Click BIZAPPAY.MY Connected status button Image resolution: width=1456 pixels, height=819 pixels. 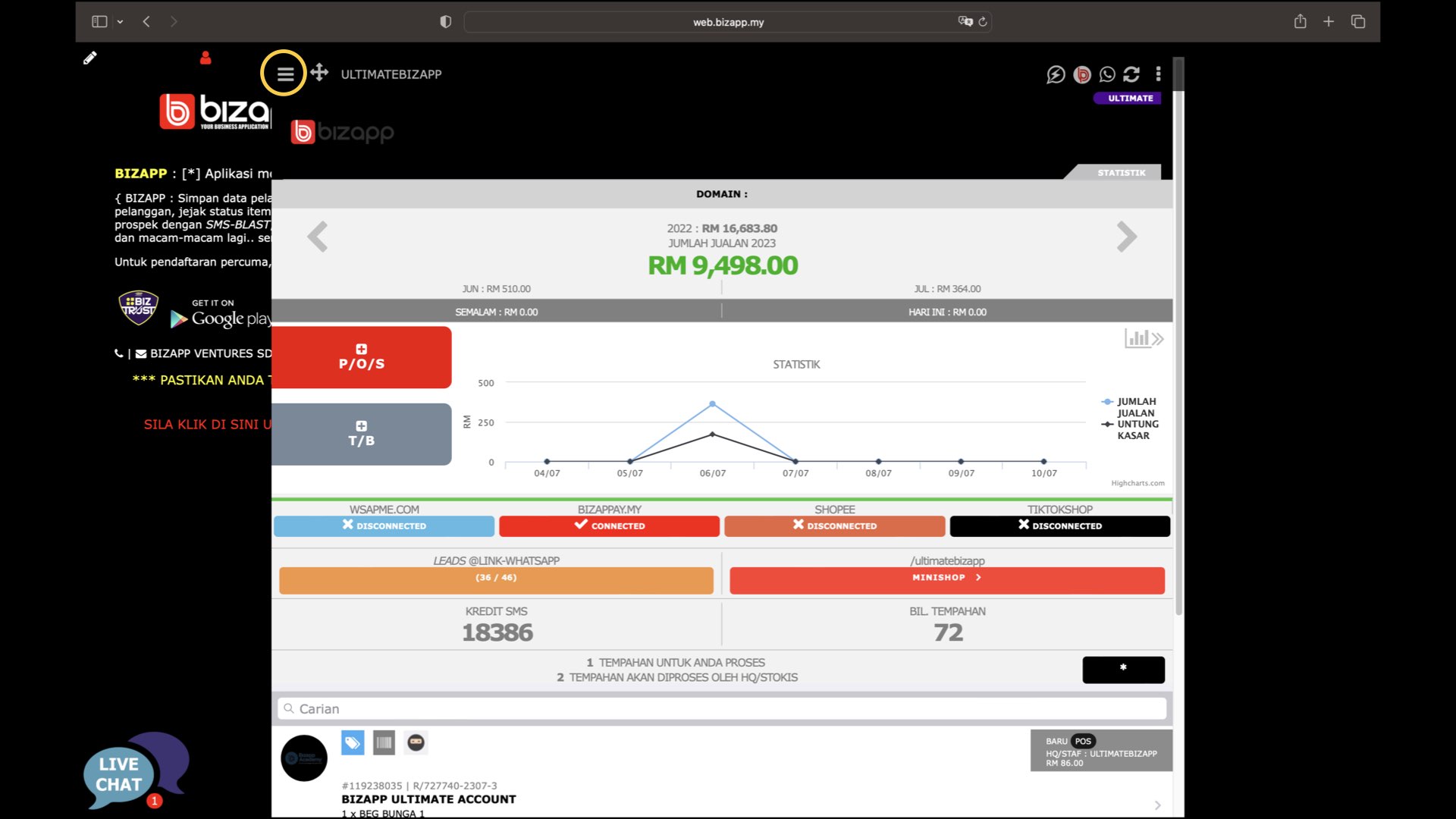609,526
